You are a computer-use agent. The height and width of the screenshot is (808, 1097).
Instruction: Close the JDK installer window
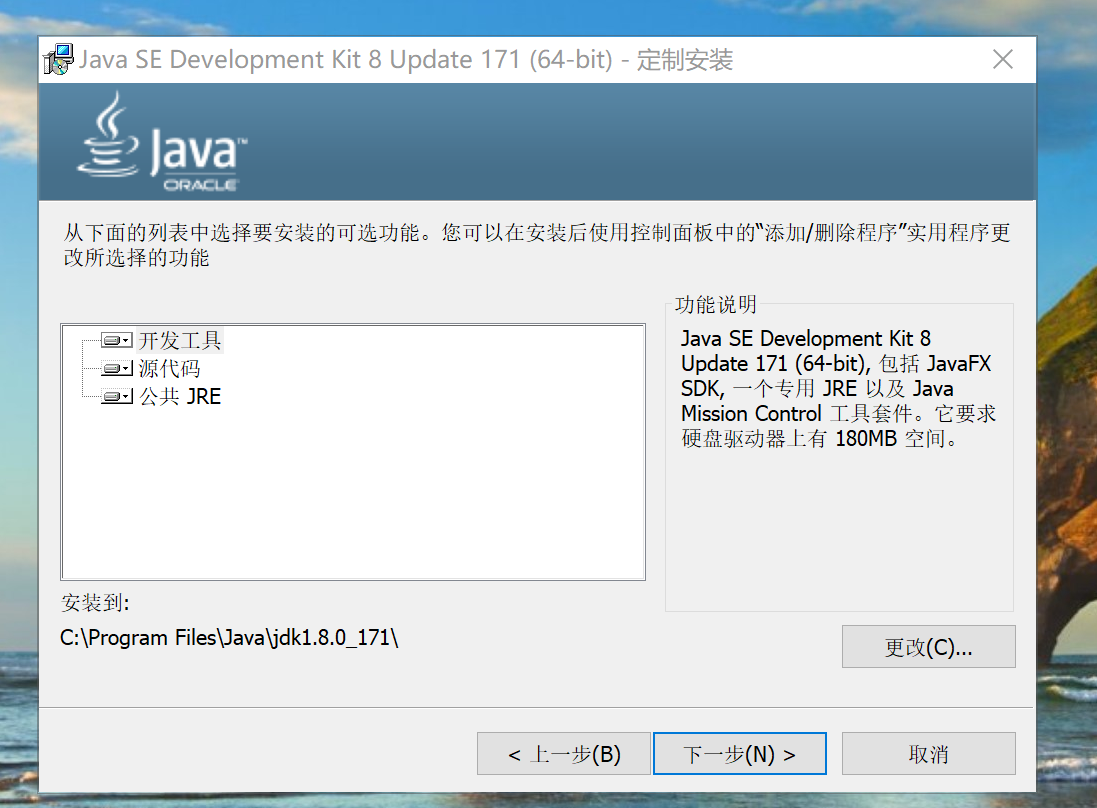[1003, 59]
